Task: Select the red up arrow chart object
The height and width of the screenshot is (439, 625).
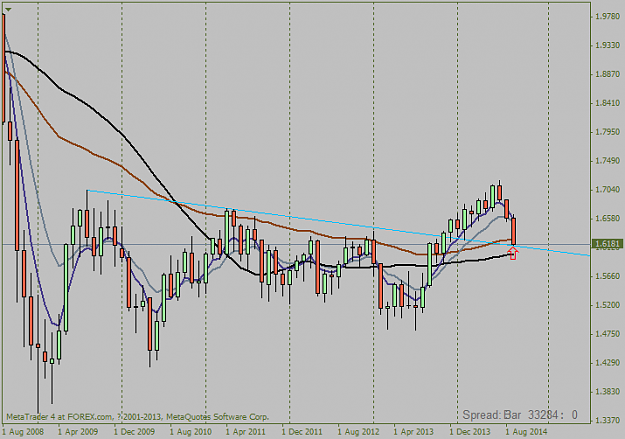Action: [513, 254]
